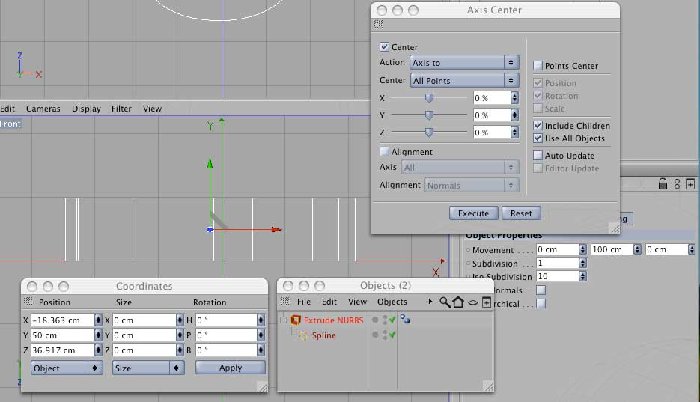The width and height of the screenshot is (700, 402).
Task: Click the lock icon in attributes panel
Action: coord(663,184)
